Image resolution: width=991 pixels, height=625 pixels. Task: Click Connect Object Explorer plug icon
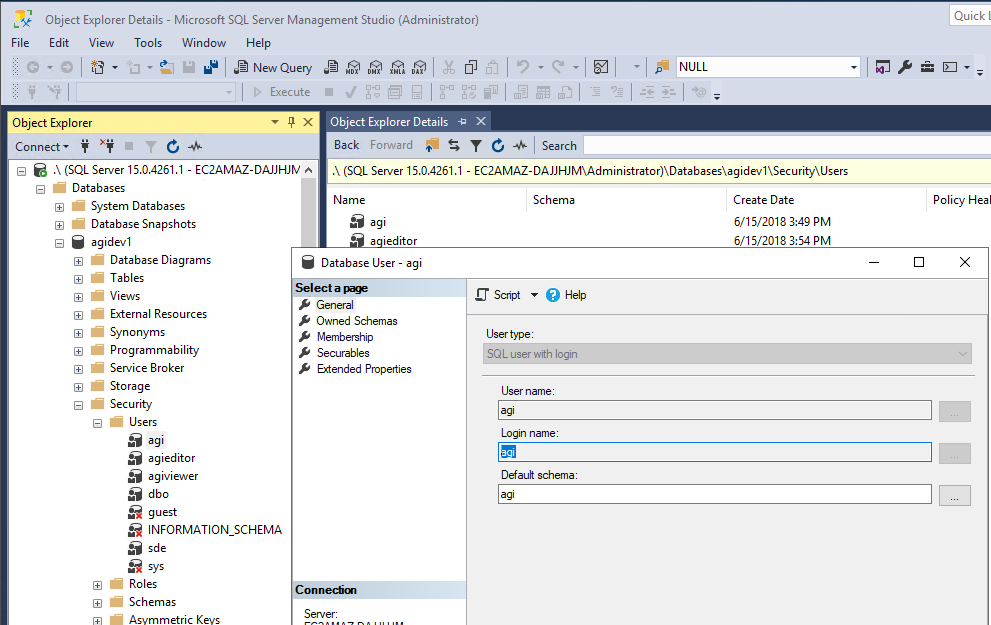click(x=86, y=146)
